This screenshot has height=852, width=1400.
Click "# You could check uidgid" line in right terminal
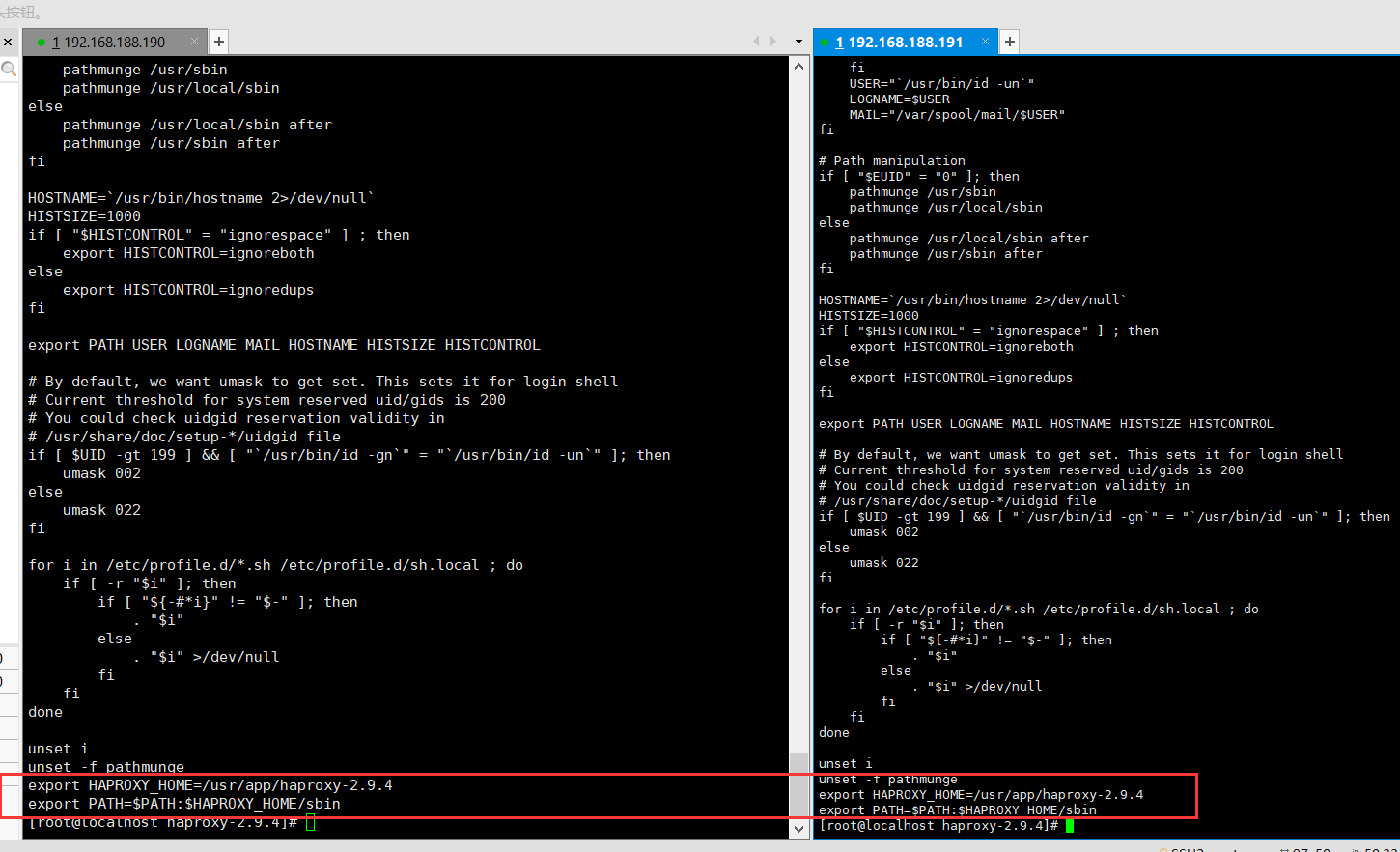coord(1004,486)
